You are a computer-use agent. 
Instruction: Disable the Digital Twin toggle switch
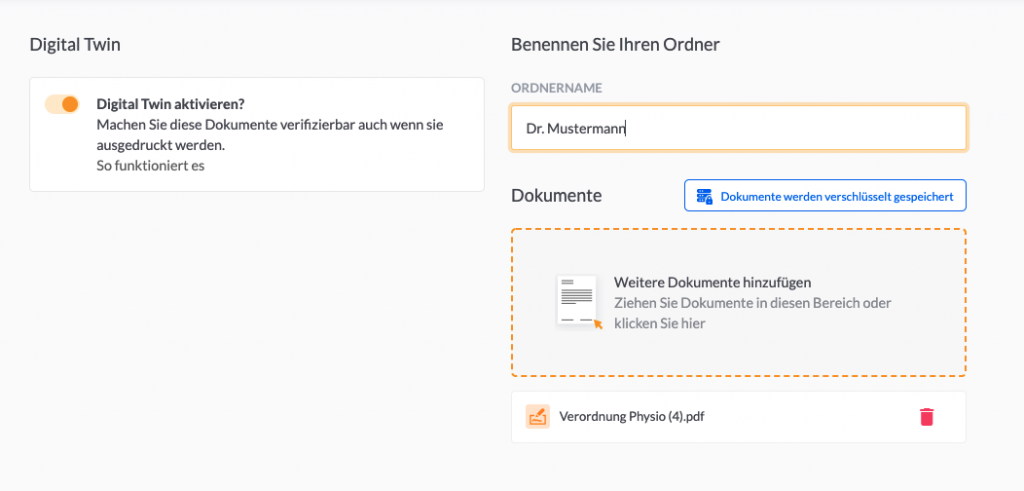(62, 104)
